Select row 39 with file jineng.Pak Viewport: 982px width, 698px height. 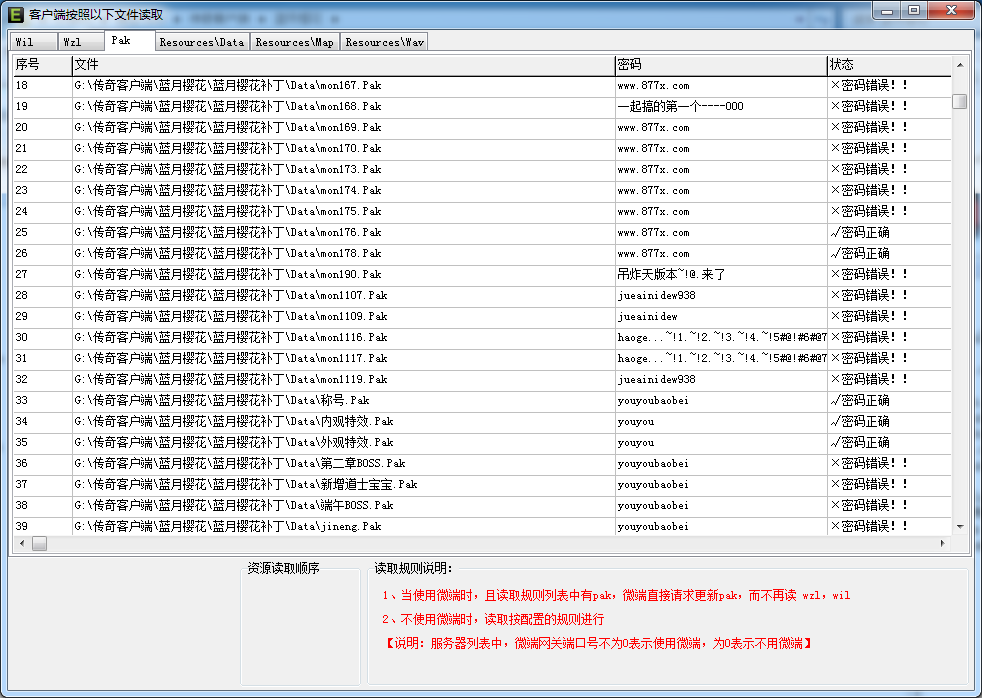(x=228, y=526)
